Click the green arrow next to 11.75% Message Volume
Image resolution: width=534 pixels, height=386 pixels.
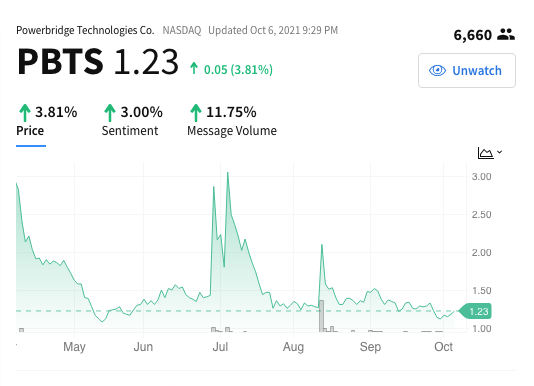click(x=195, y=113)
